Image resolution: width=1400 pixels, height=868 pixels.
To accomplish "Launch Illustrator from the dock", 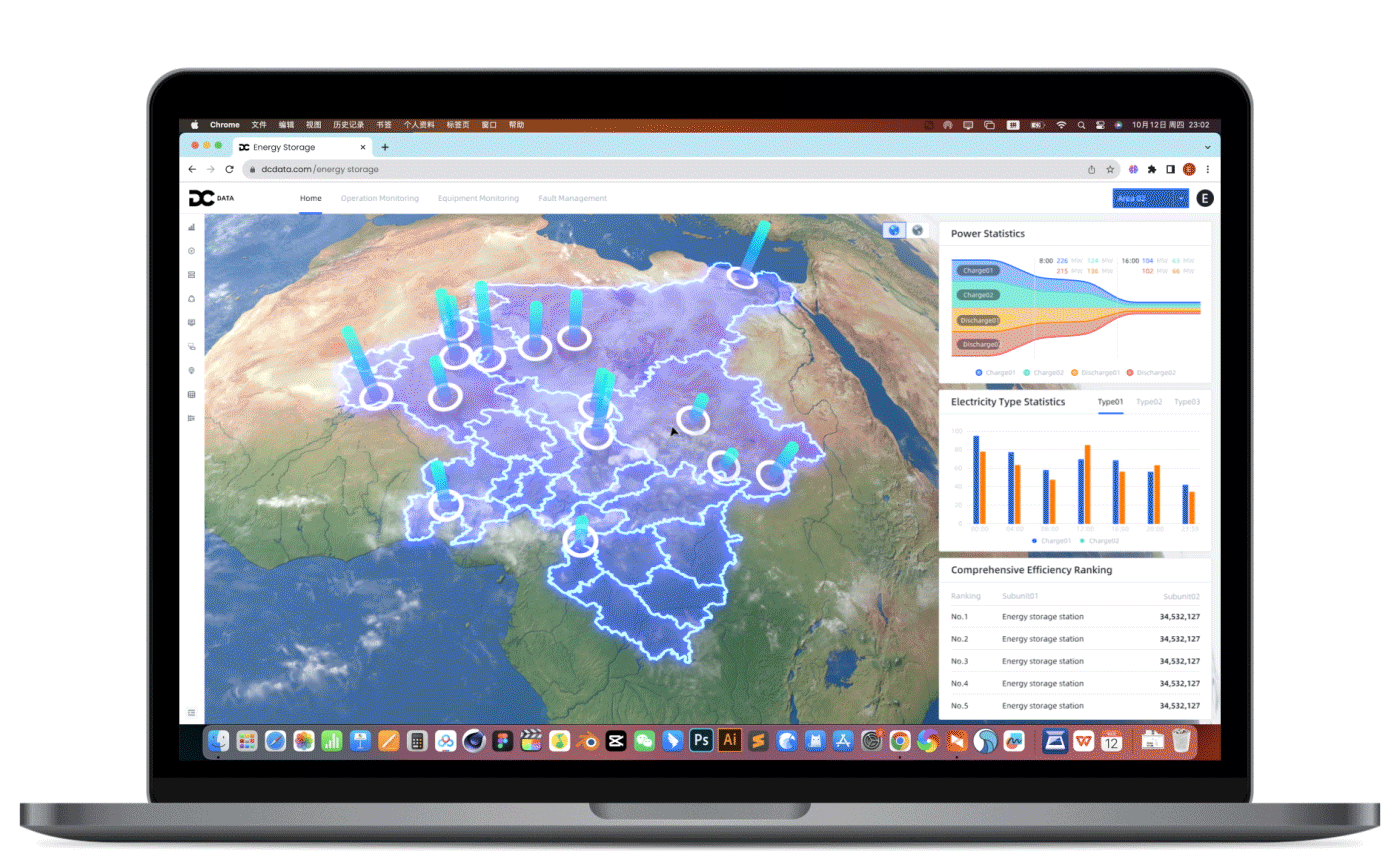I will click(x=730, y=741).
